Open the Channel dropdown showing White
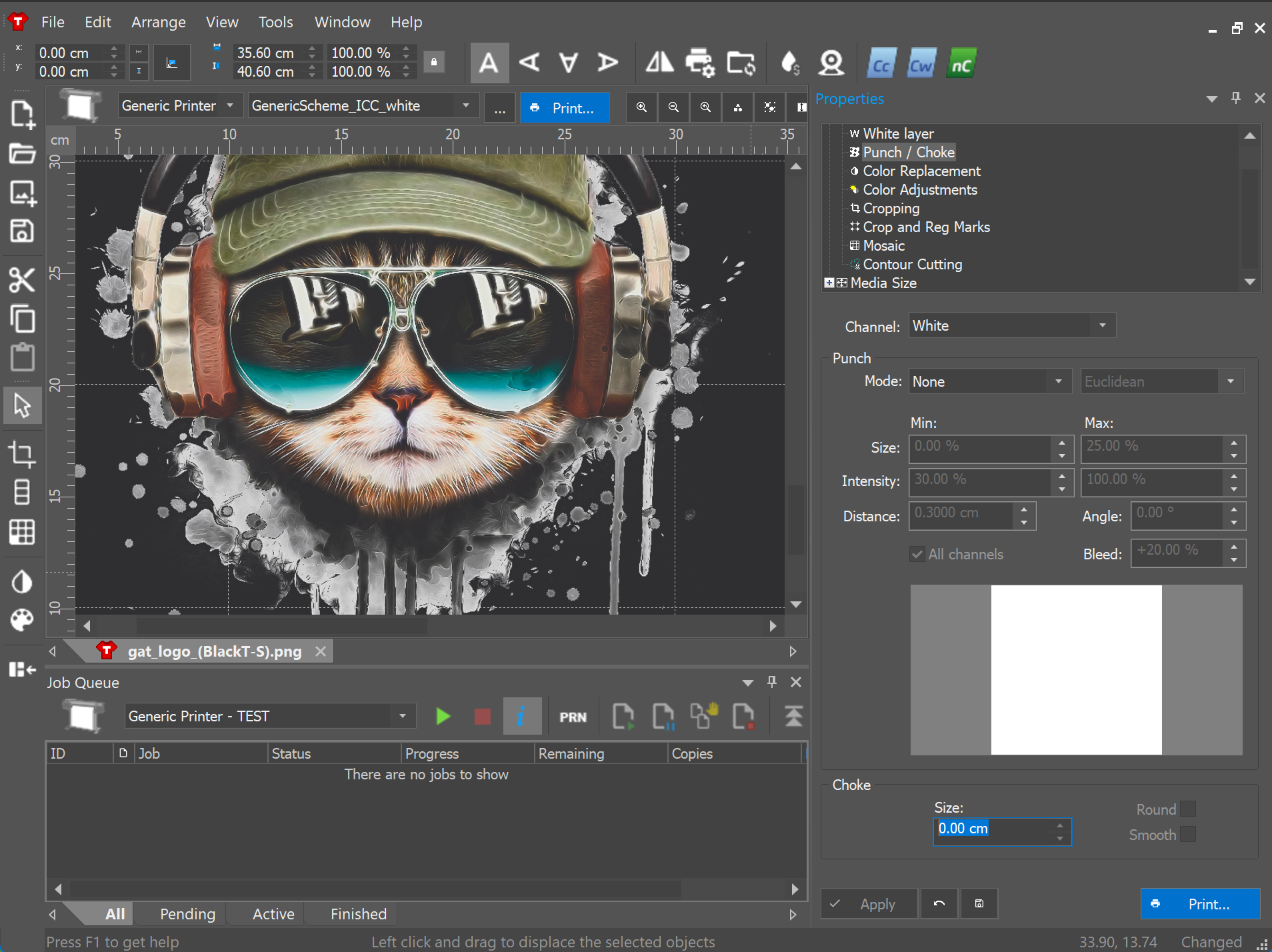 pyautogui.click(x=1011, y=326)
